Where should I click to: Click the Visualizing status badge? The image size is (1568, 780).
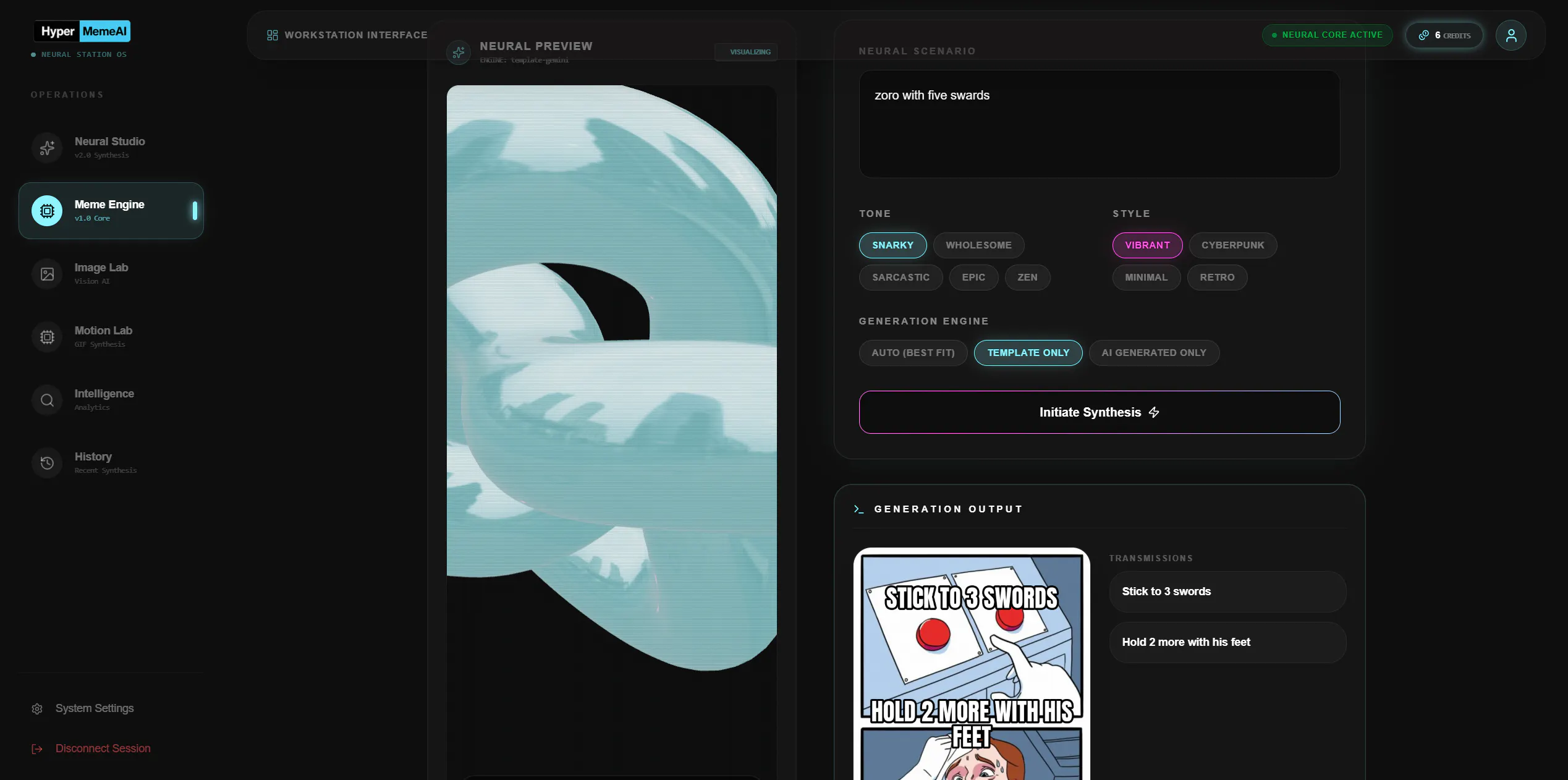coord(746,52)
